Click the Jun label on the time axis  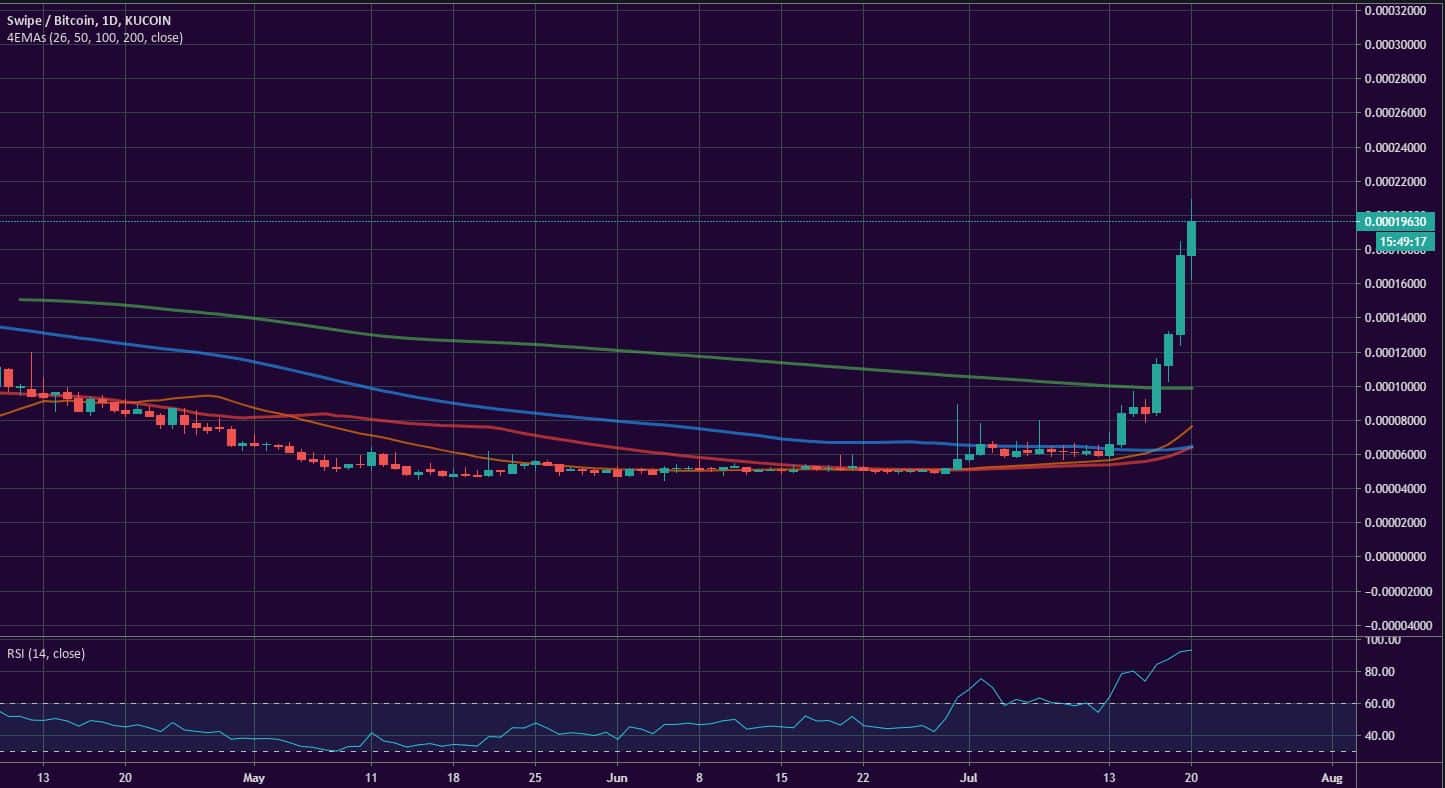coord(617,777)
